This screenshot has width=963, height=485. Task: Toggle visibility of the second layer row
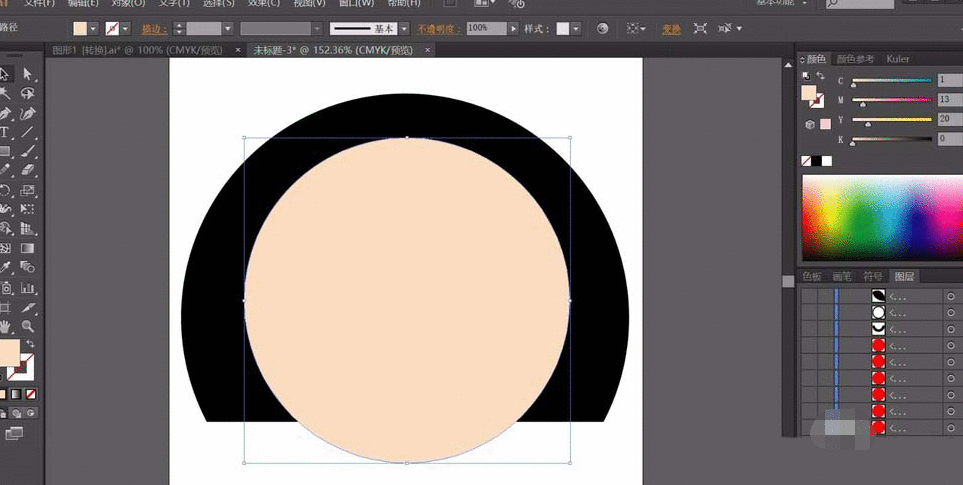coord(809,312)
